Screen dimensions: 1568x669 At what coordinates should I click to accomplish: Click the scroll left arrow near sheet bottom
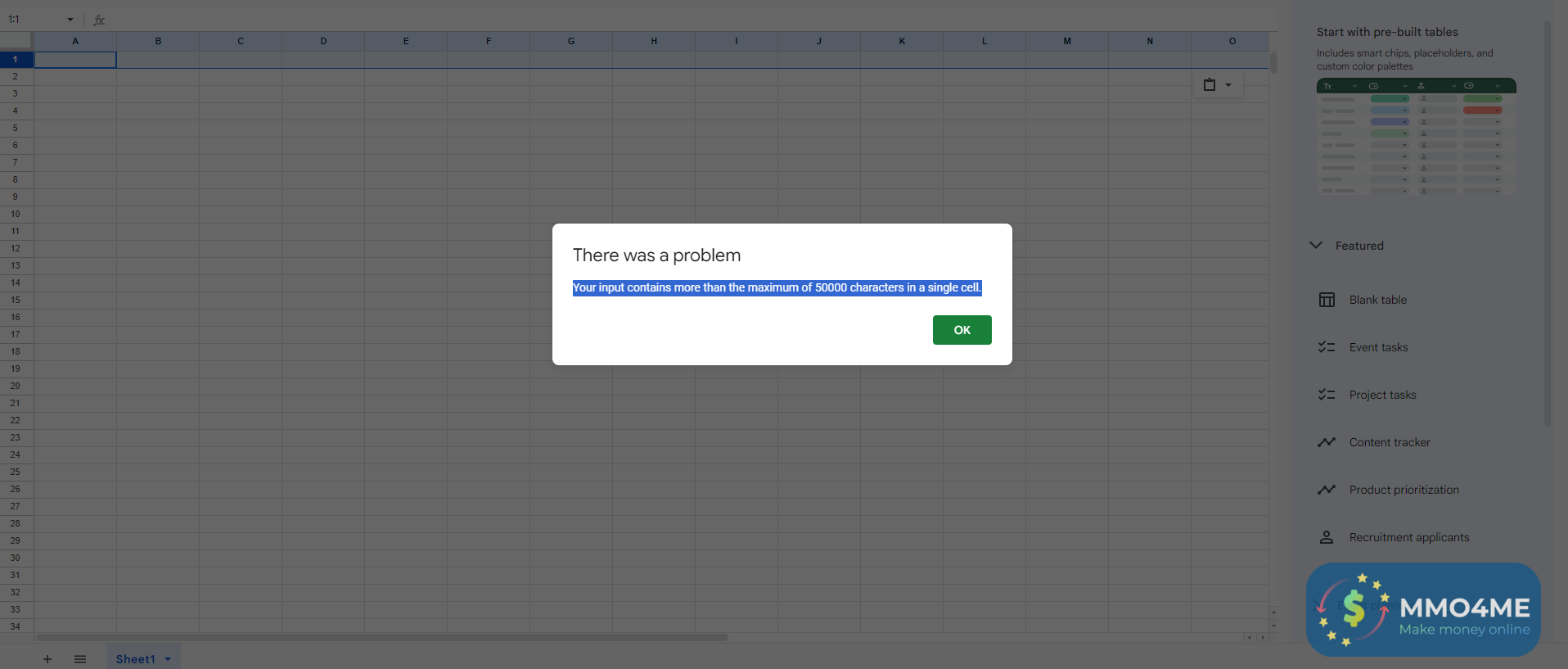1249,637
